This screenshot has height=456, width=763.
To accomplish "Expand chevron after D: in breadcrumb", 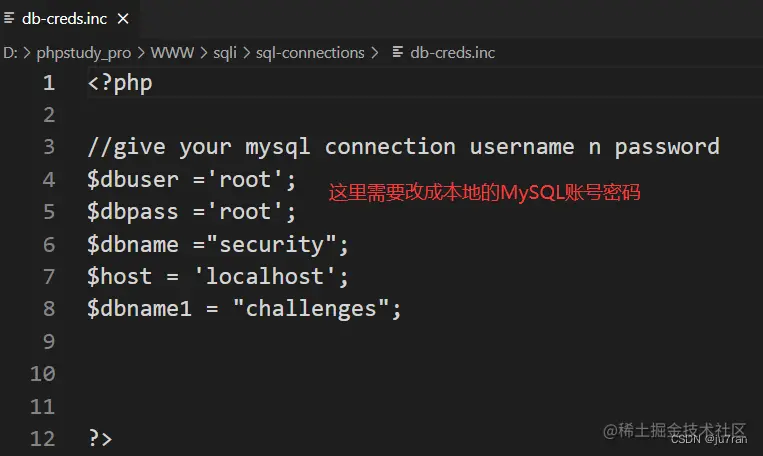I will [x=27, y=53].
